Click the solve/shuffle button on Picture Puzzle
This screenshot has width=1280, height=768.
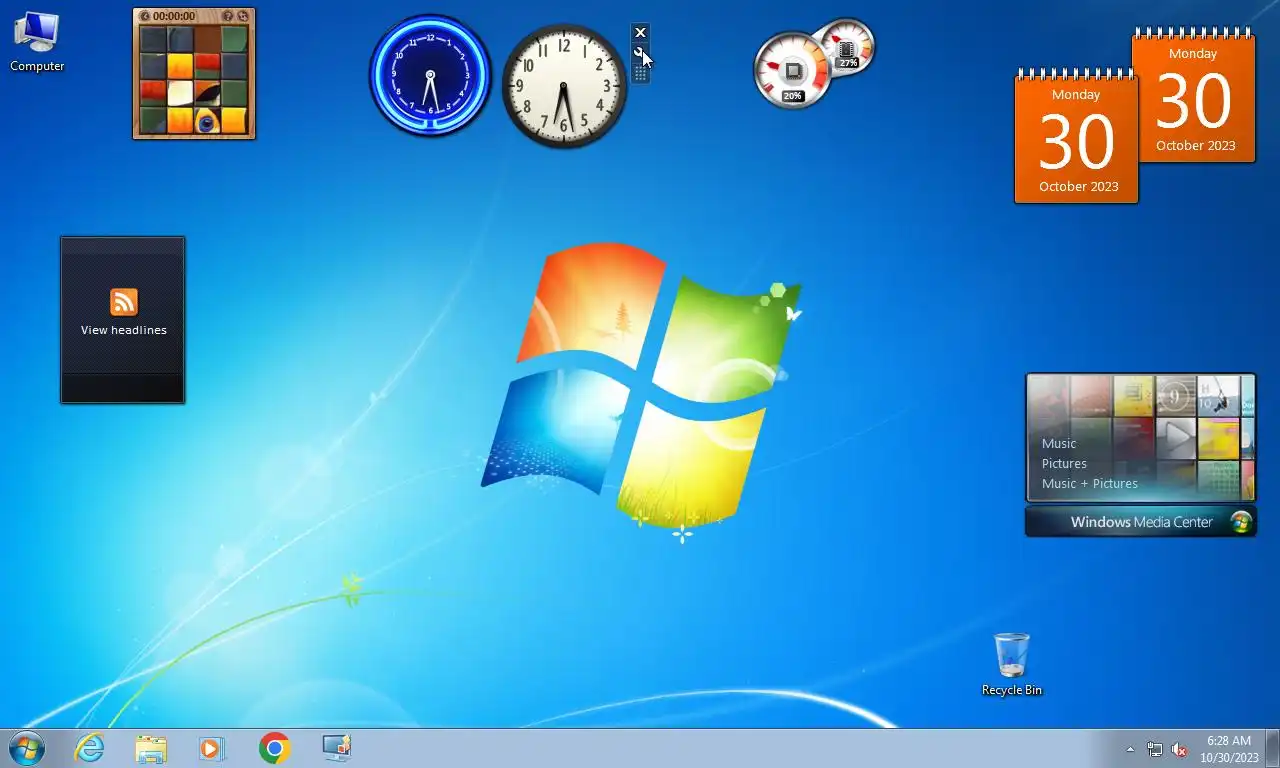[242, 16]
